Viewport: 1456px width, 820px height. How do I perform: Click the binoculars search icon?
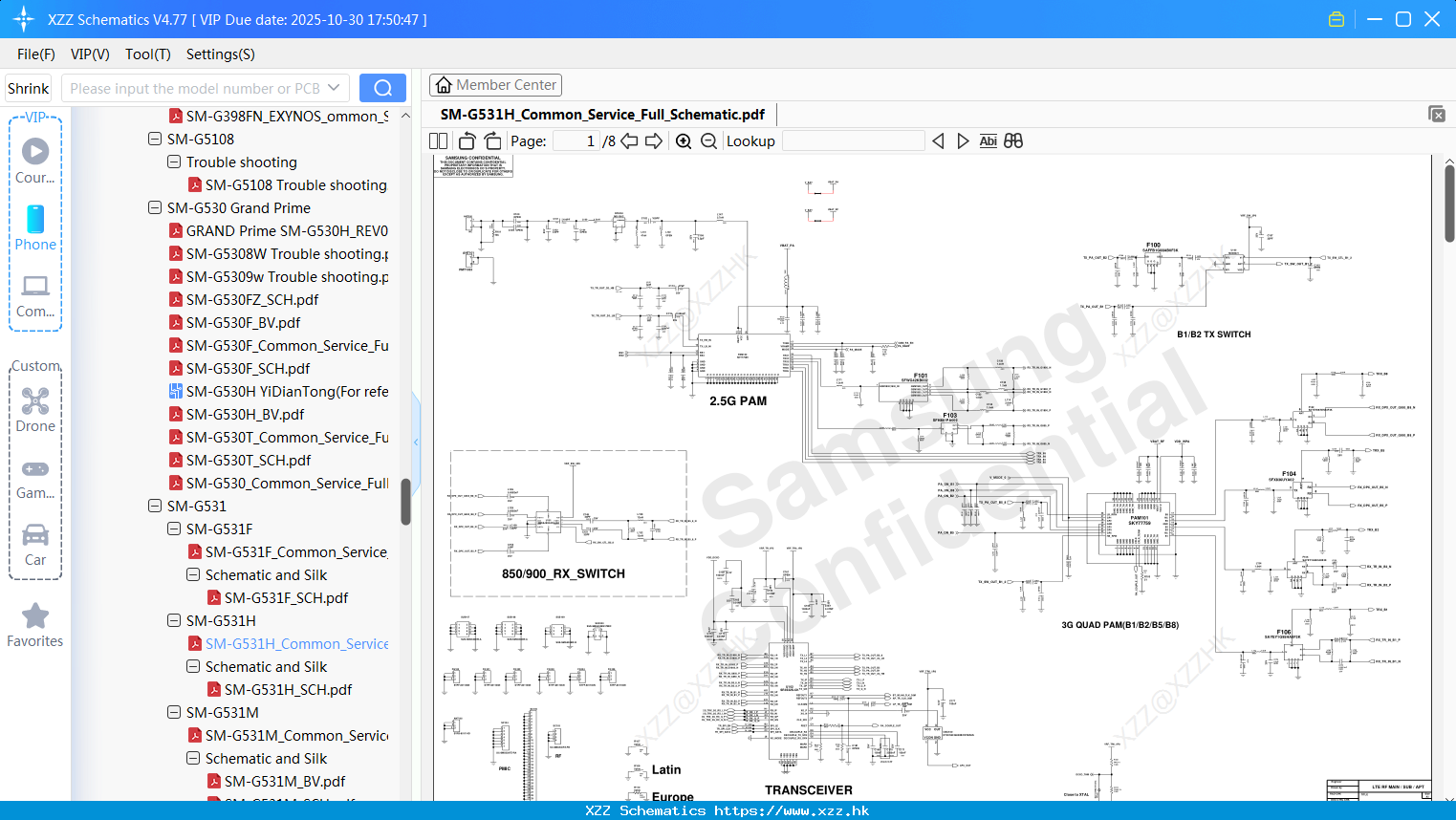tap(1013, 140)
